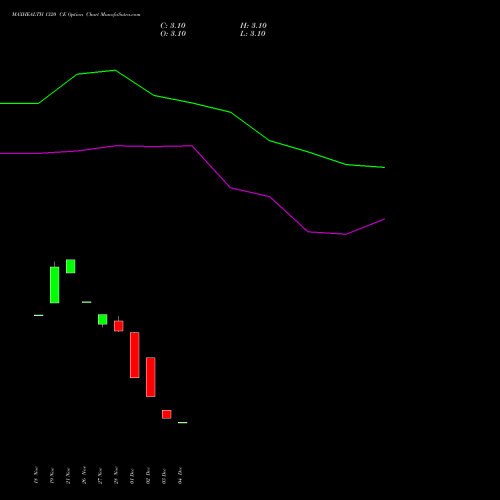The width and height of the screenshot is (500, 500).
Task: Click the "28 Nov" date axis label
Action: (116, 476)
